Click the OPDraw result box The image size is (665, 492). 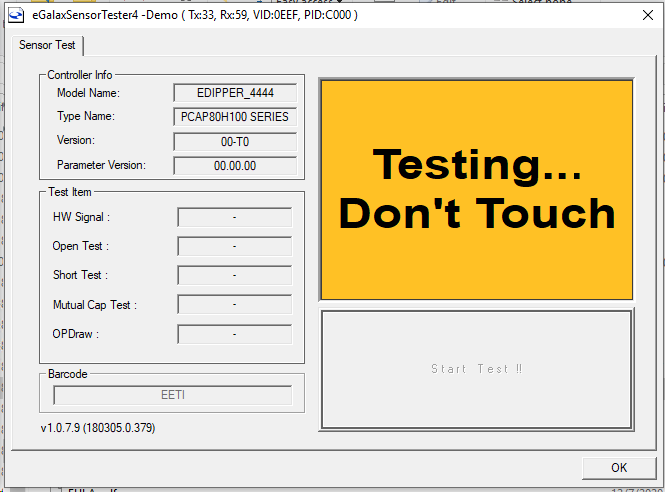click(x=235, y=334)
